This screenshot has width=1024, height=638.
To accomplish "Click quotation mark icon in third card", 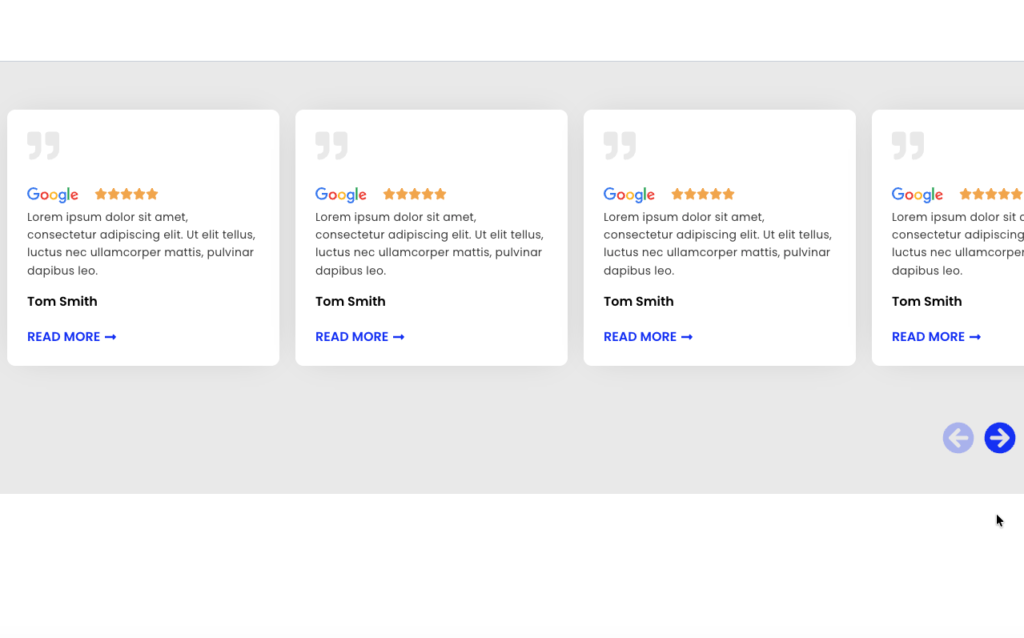I will 619,146.
